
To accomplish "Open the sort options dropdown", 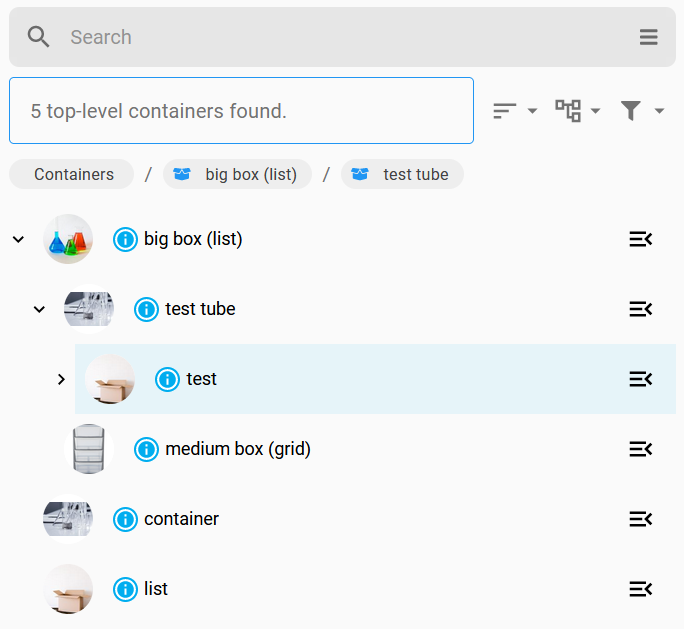I will 515,111.
